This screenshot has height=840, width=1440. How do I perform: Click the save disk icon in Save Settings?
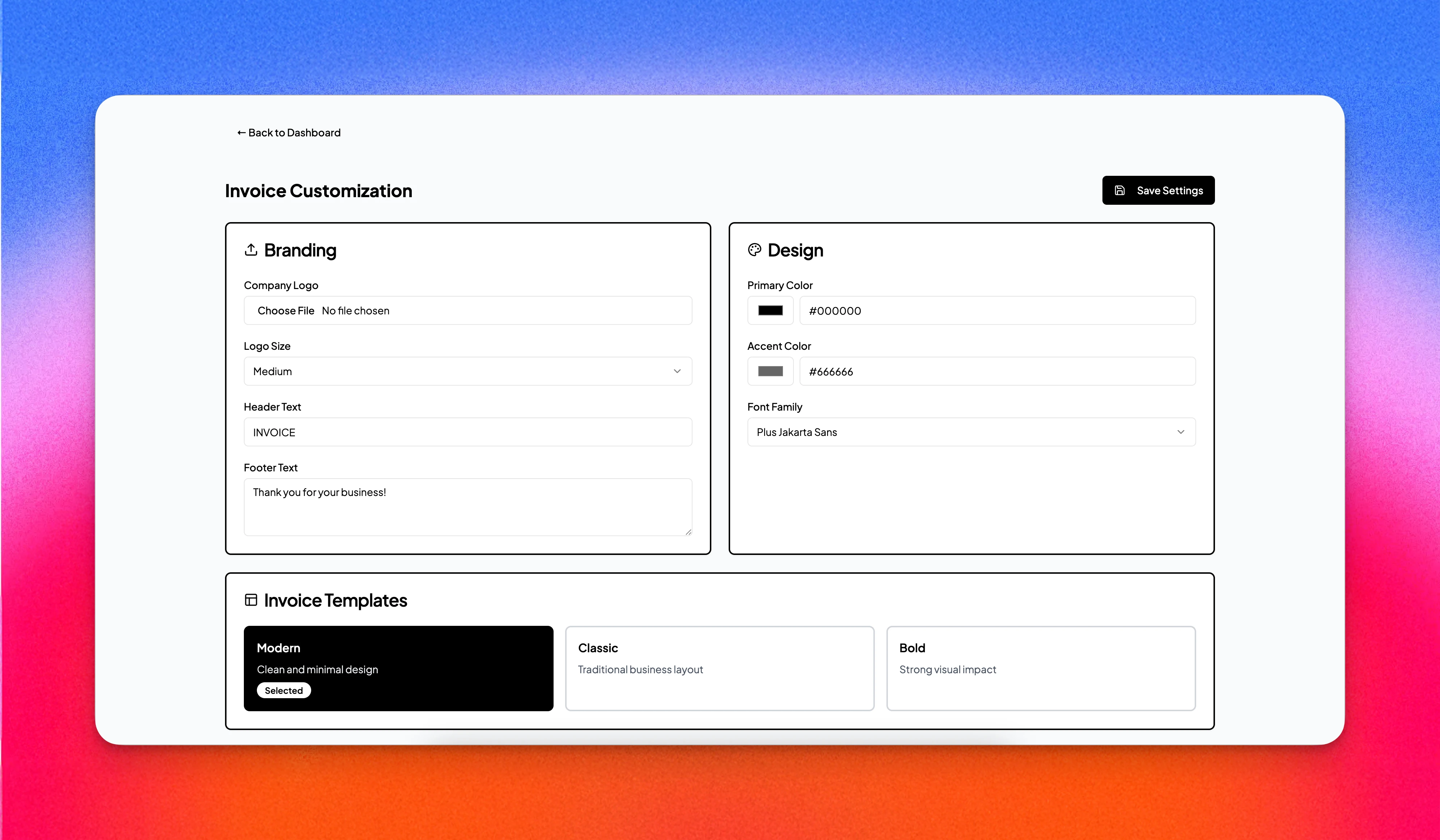[1119, 190]
